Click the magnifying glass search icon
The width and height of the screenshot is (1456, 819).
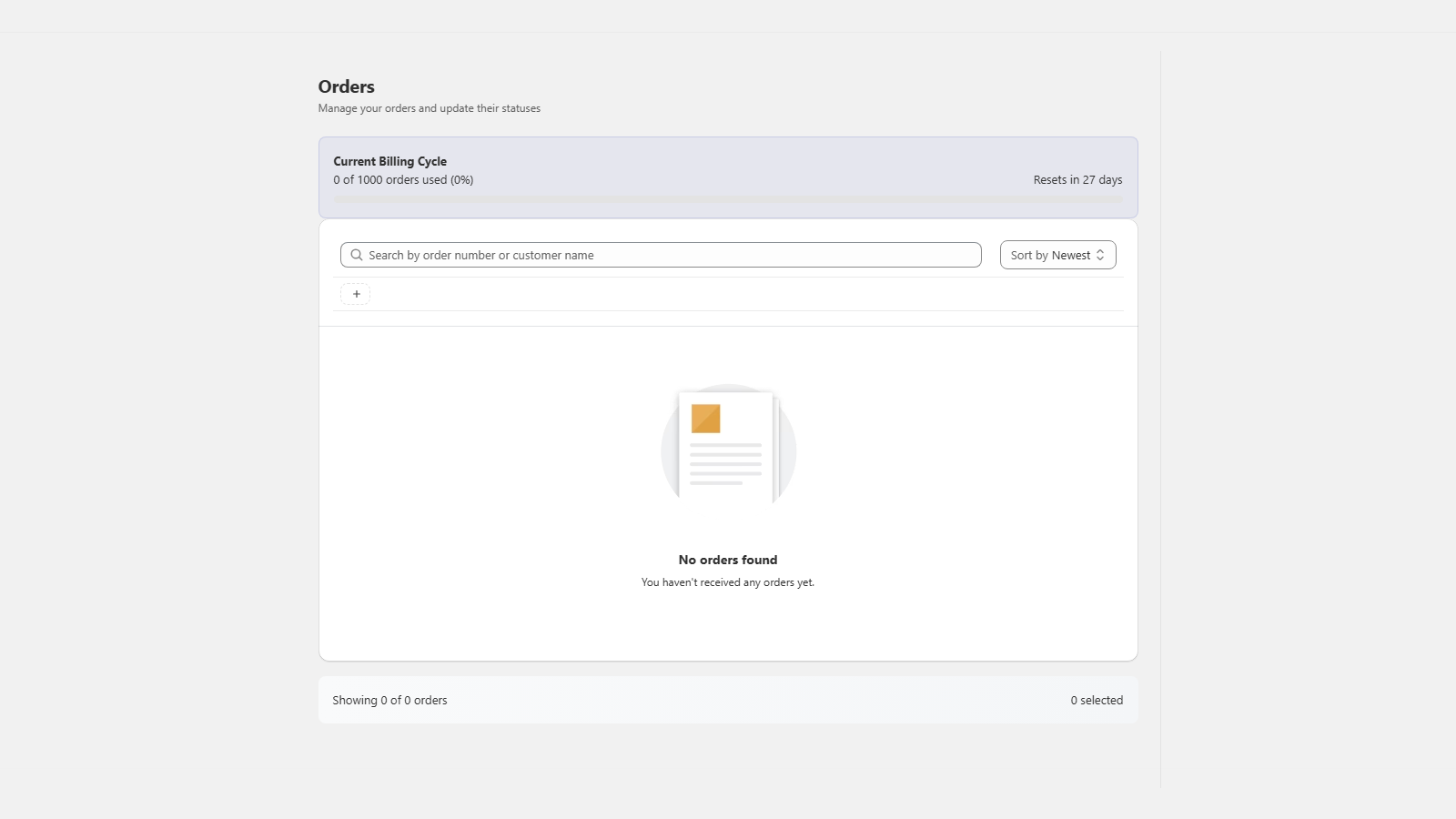pyautogui.click(x=357, y=255)
